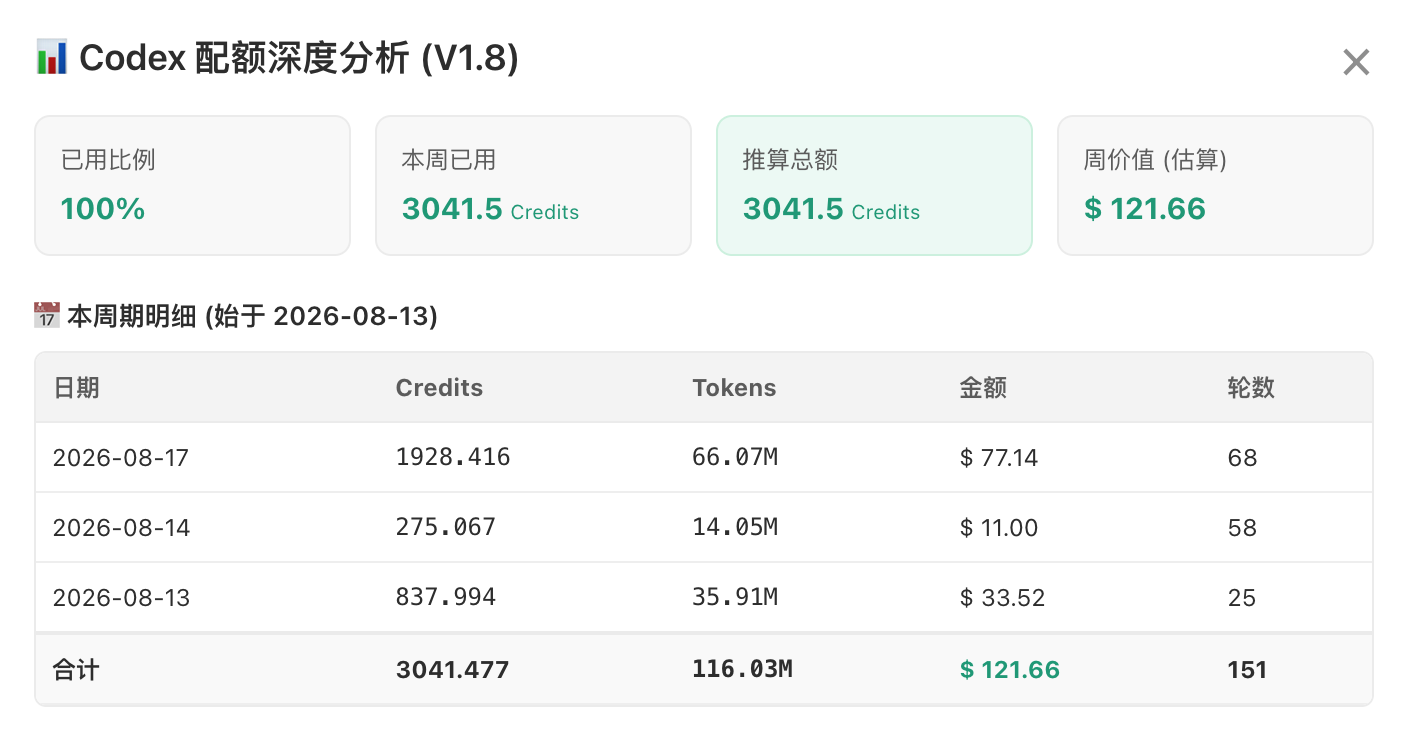This screenshot has width=1412, height=736.
Task: Click the green $ 121.66 table total
Action: pos(1010,669)
